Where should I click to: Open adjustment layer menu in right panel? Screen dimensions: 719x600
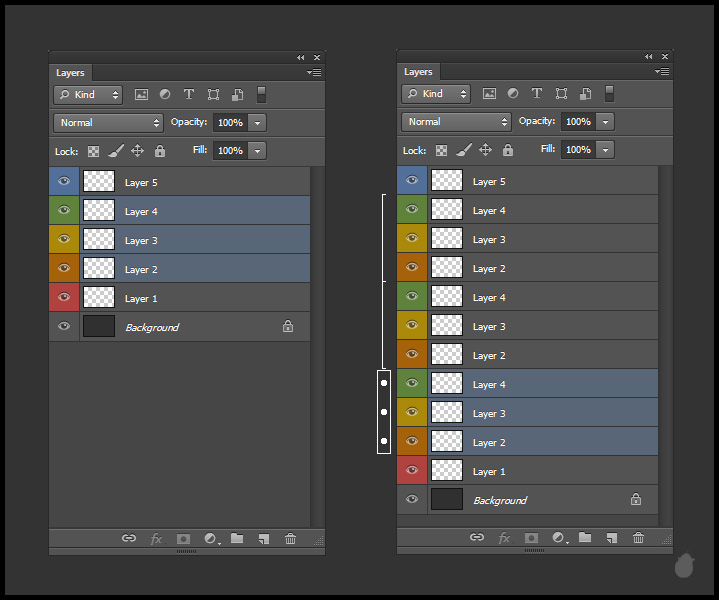click(x=559, y=537)
